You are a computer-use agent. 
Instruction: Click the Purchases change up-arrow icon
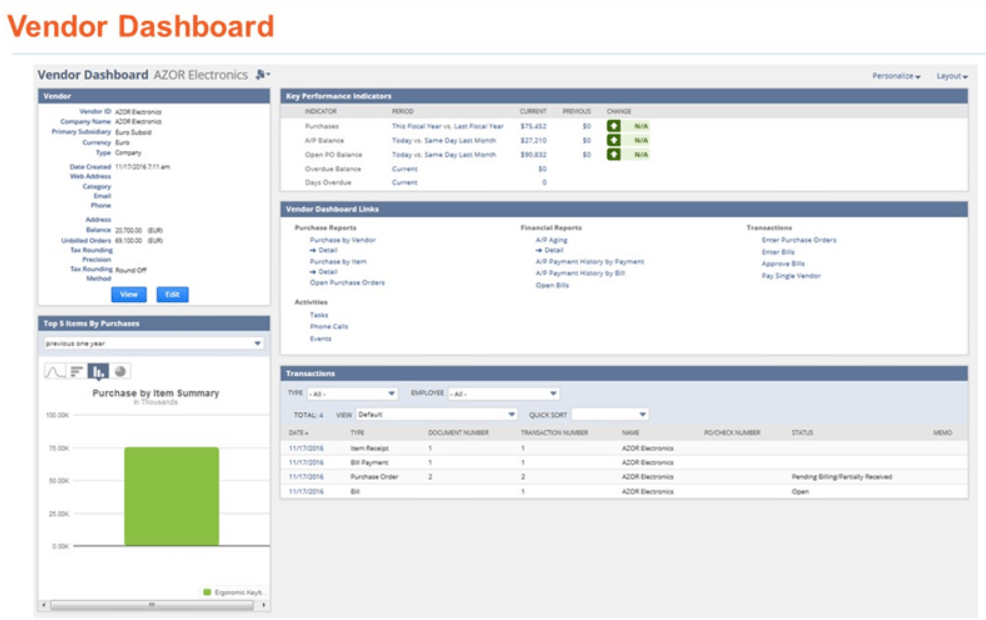[614, 127]
